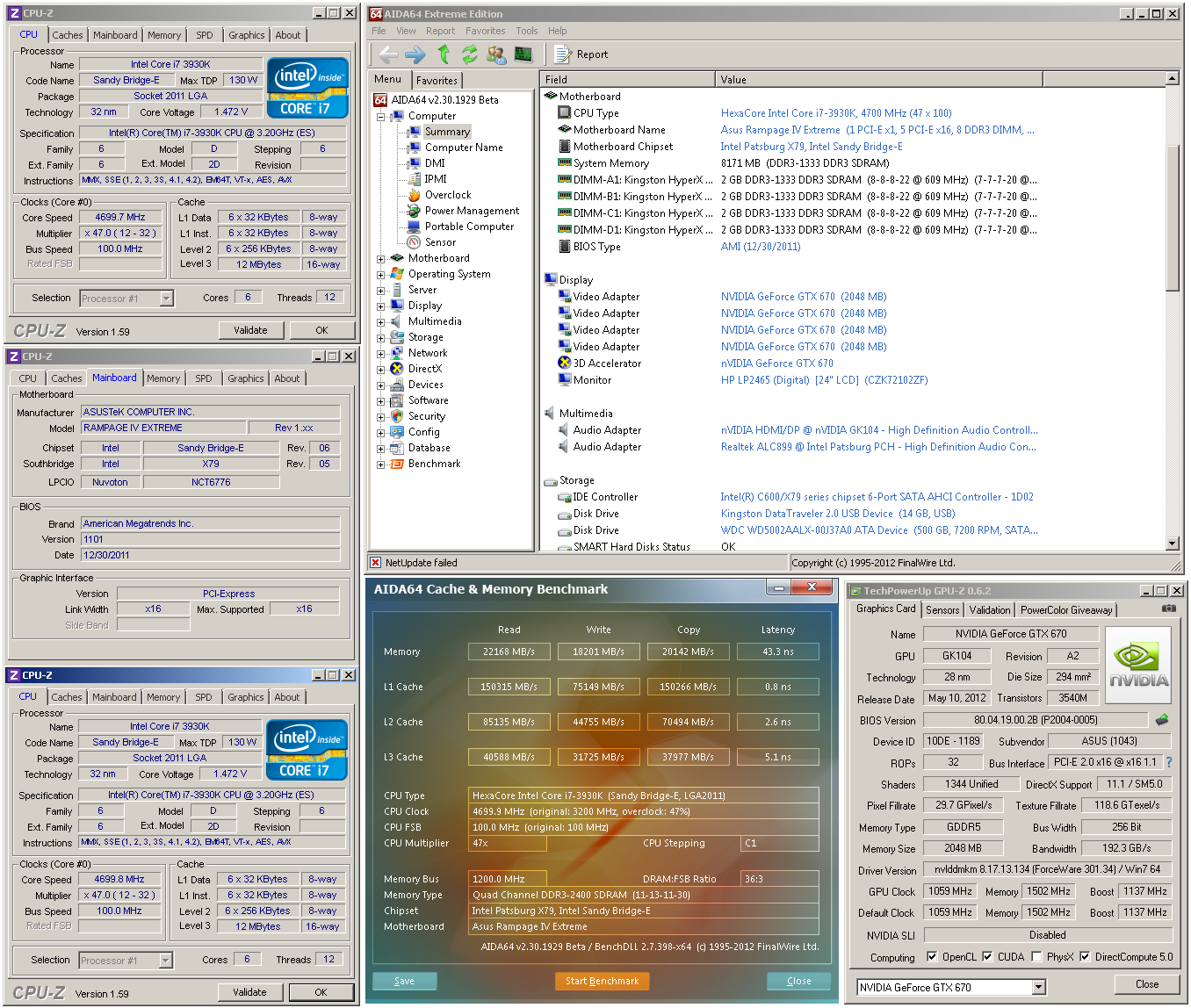The width and height of the screenshot is (1191, 1008).
Task: Click Save in the Cache & Memory Benchmark
Action: pos(404,981)
